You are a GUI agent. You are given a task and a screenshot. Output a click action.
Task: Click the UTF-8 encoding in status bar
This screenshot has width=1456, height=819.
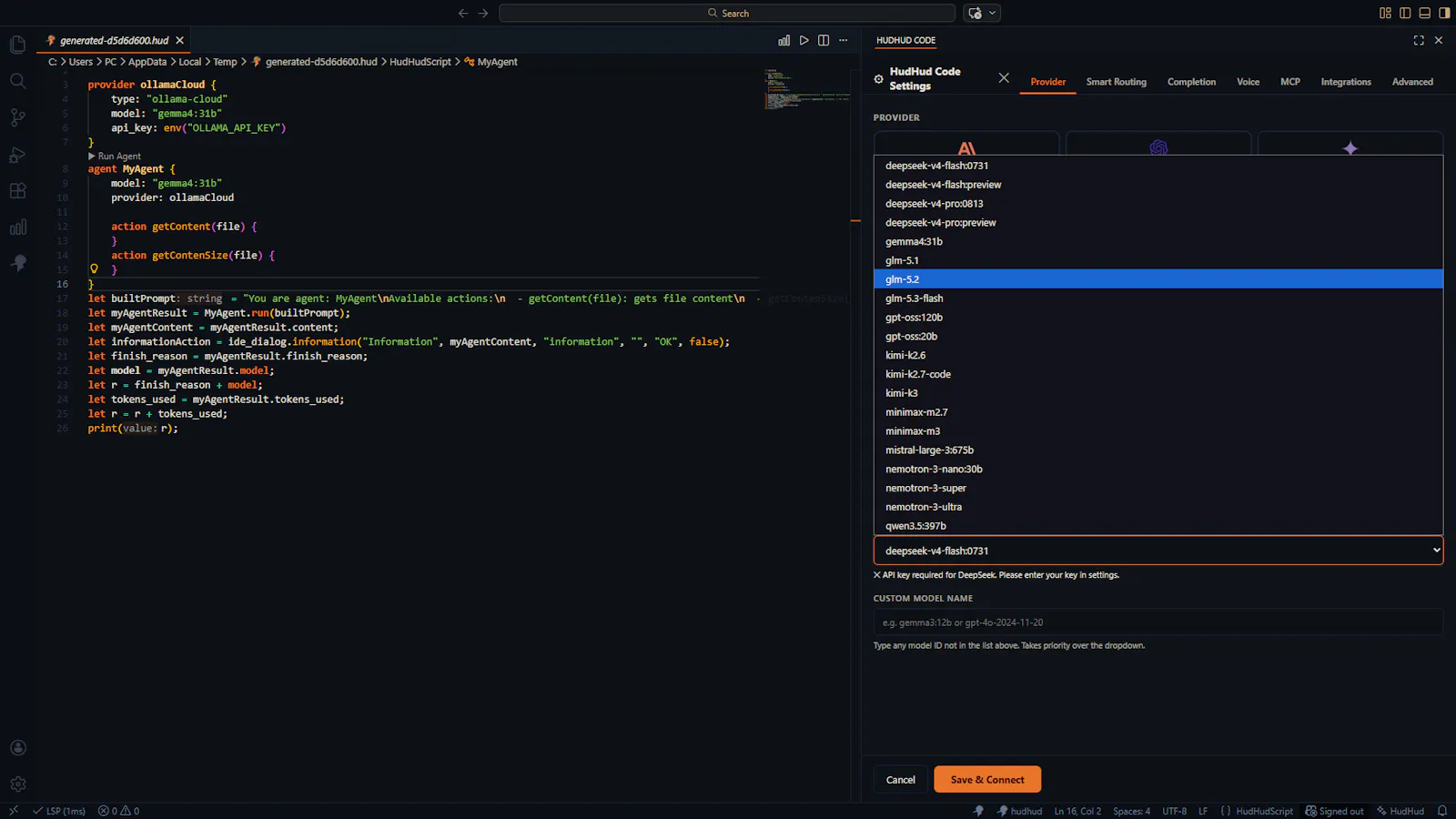1174,811
